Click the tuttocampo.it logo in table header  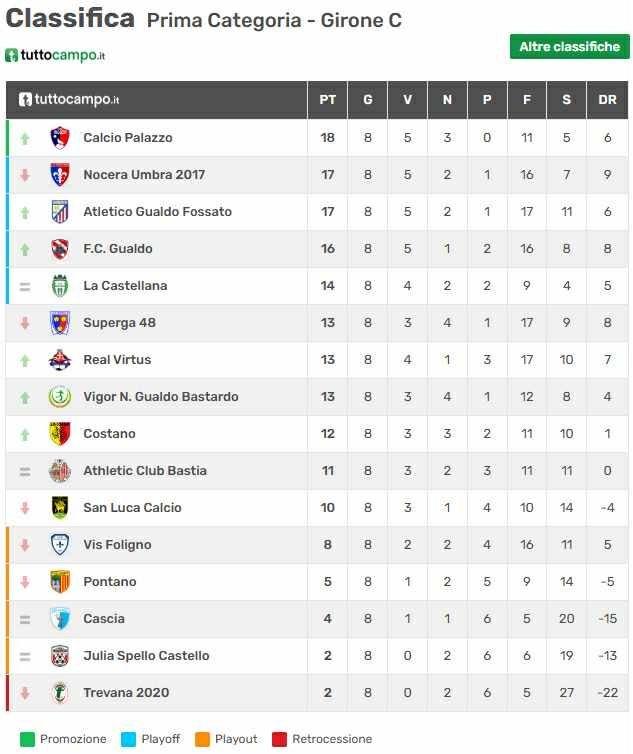(x=69, y=100)
